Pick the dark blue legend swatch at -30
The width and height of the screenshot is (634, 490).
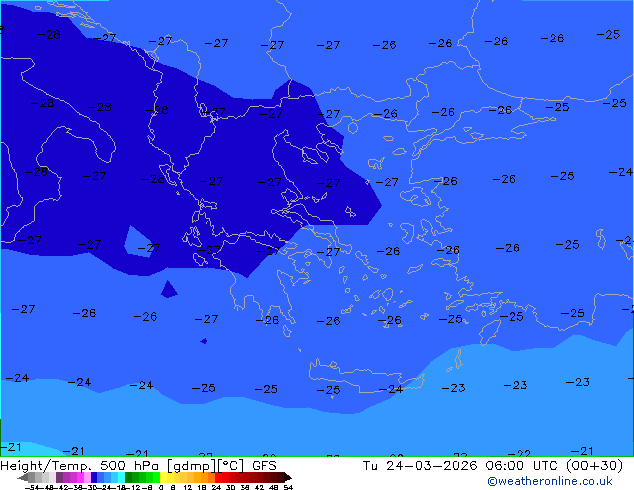(94, 477)
